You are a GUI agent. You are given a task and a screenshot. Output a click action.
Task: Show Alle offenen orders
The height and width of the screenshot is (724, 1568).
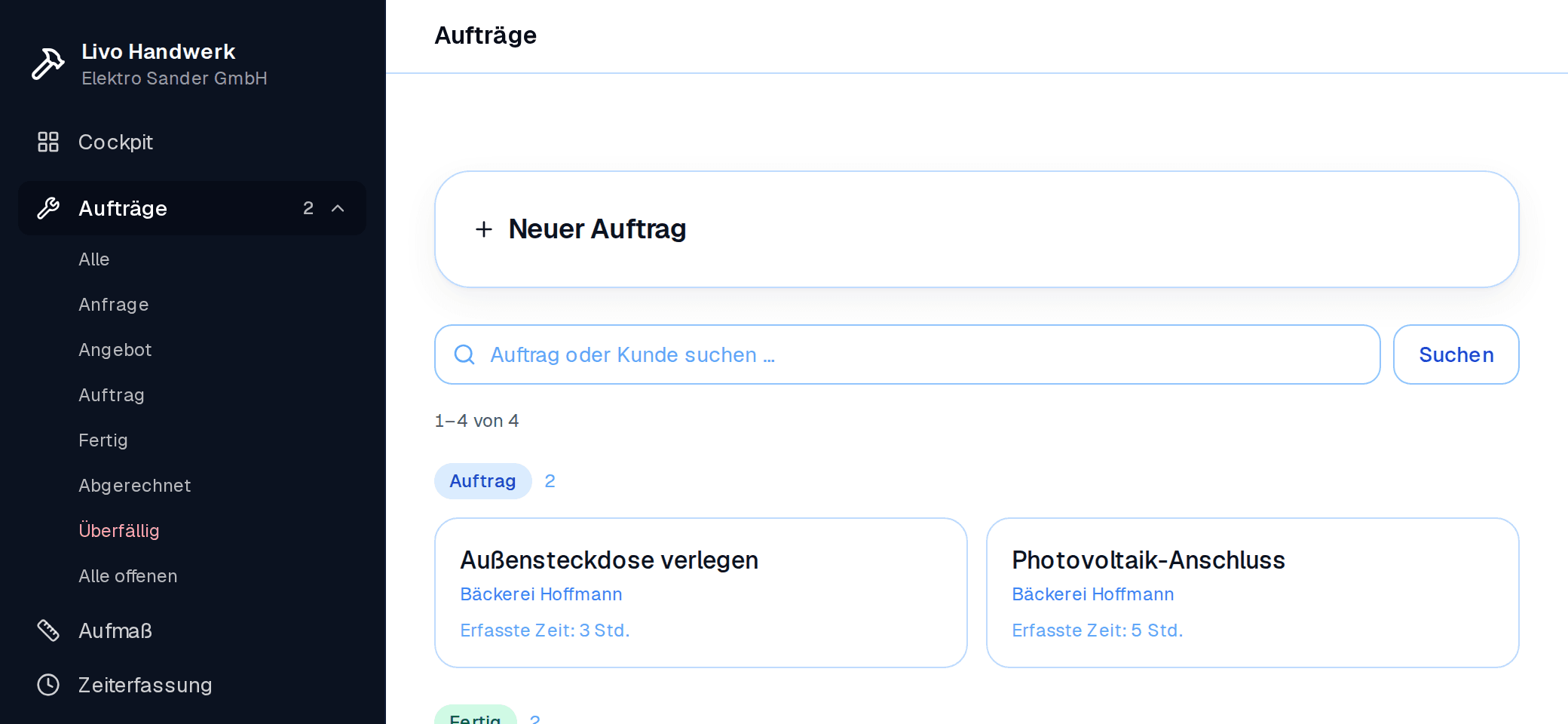(128, 576)
